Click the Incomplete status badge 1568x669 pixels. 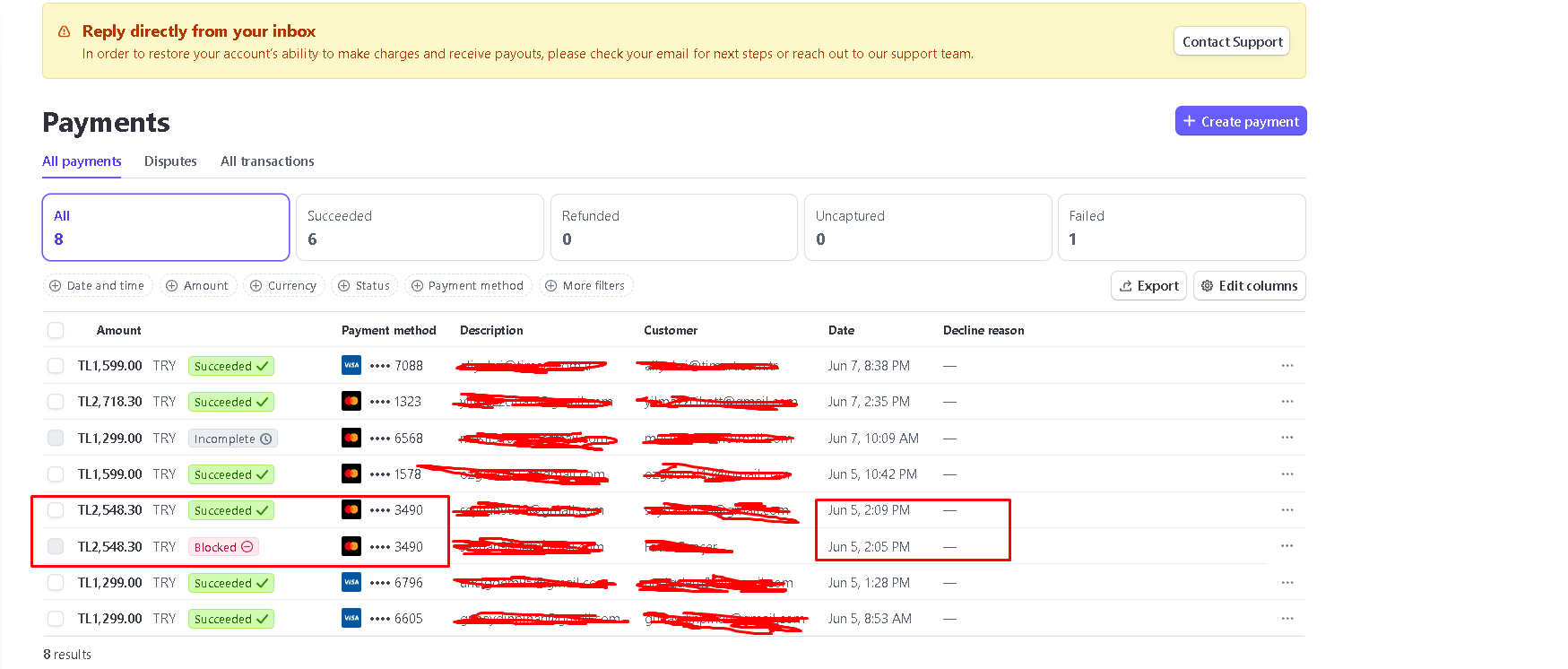(233, 439)
